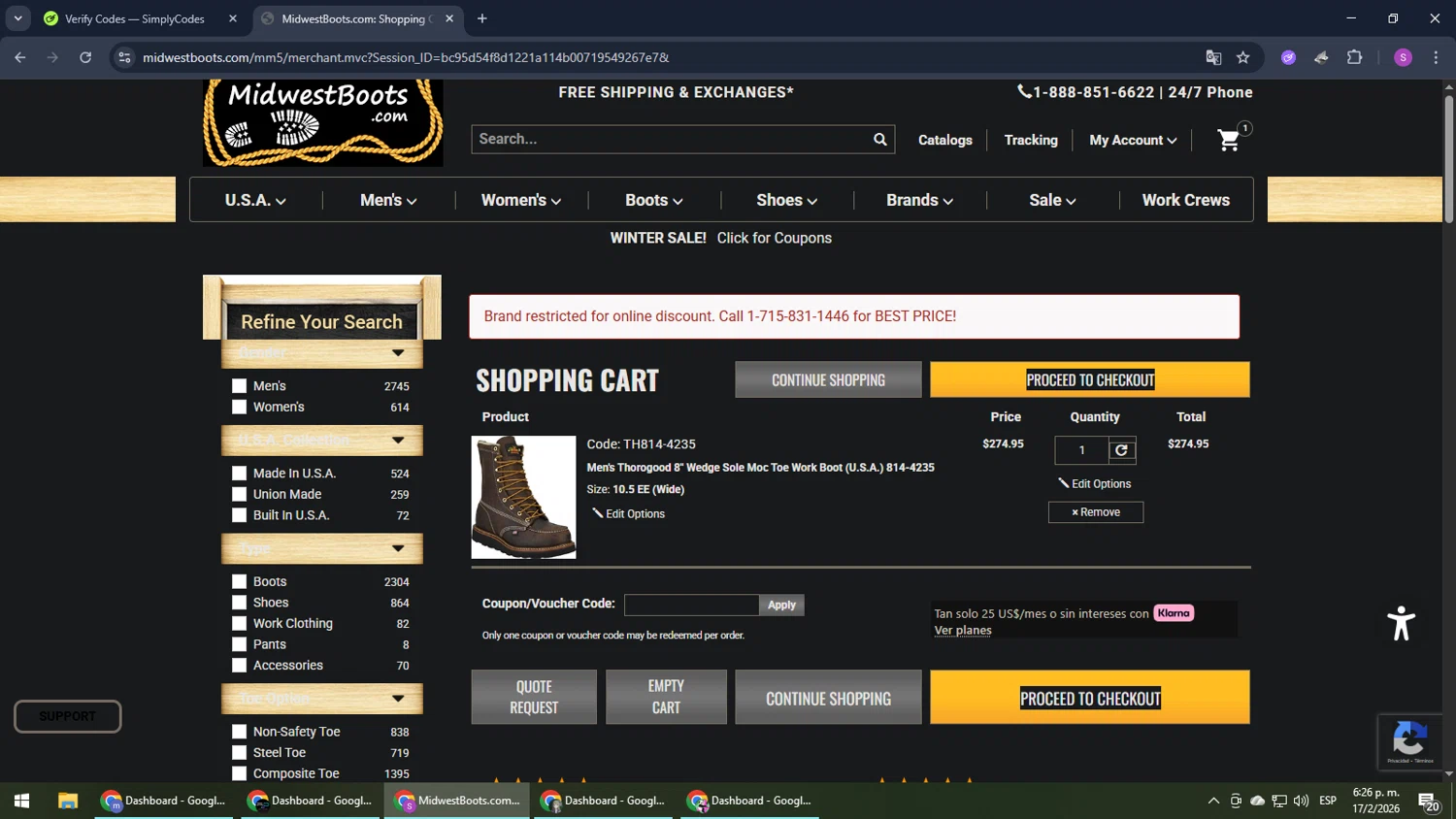Close the Verify Codes SimplyCodes tab
This screenshot has width=1456, height=819.
[233, 18]
